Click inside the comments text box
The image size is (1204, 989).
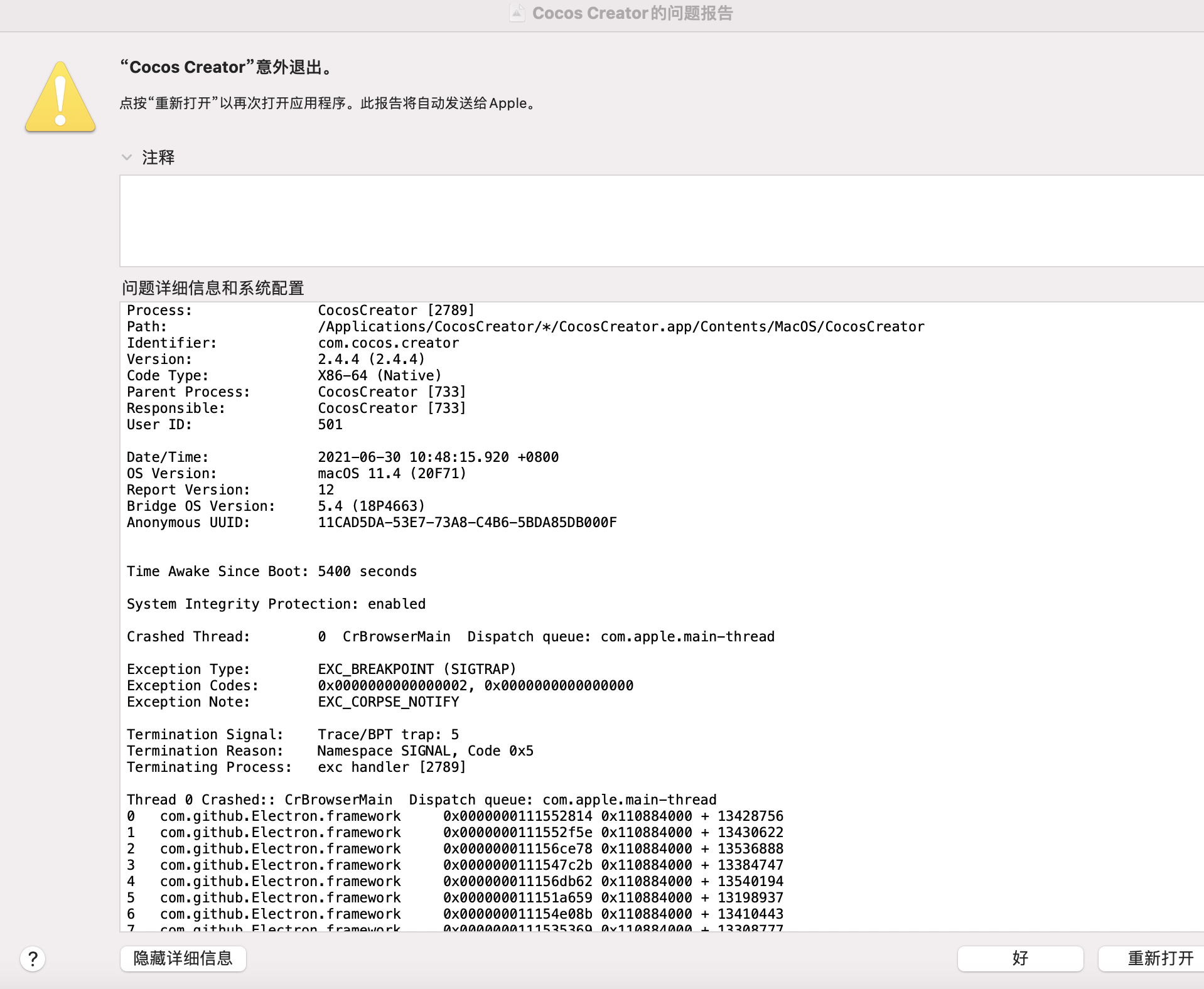(662, 221)
